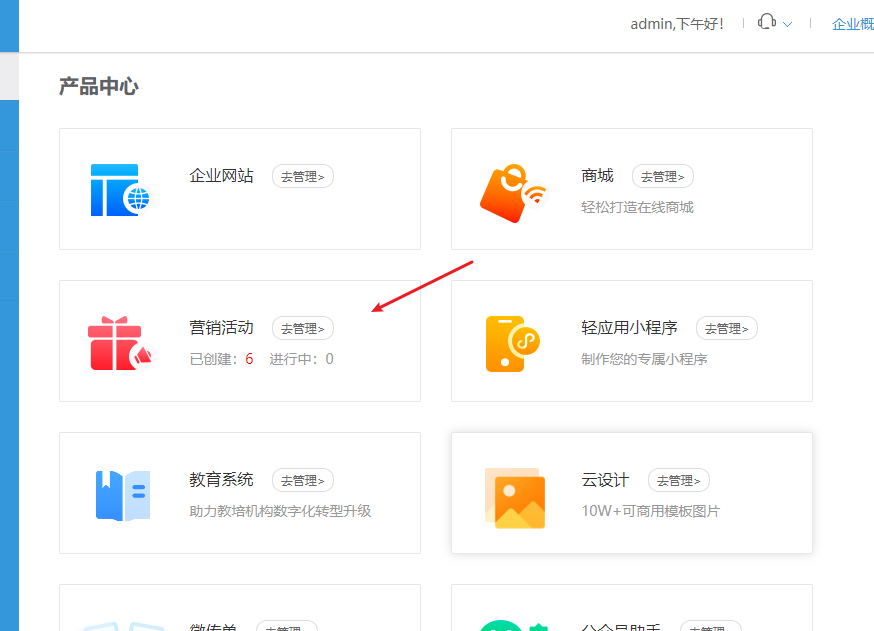874x631 pixels.
Task: Click 去管理 on the 轻应用小程序 card
Action: pos(727,328)
